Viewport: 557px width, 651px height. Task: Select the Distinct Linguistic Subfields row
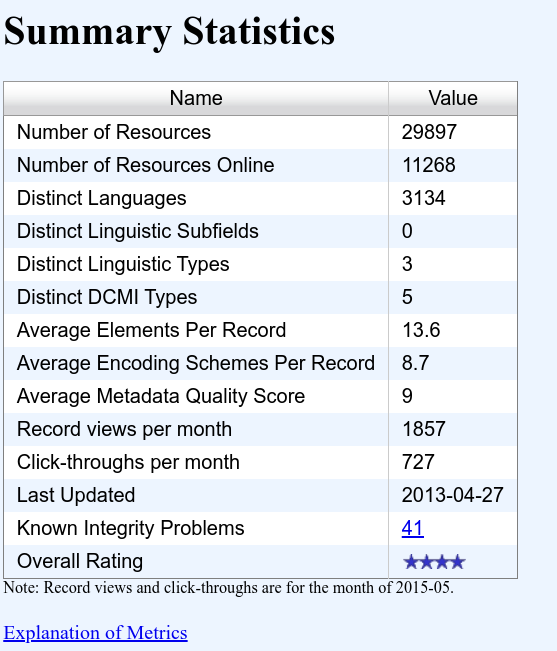click(261, 231)
